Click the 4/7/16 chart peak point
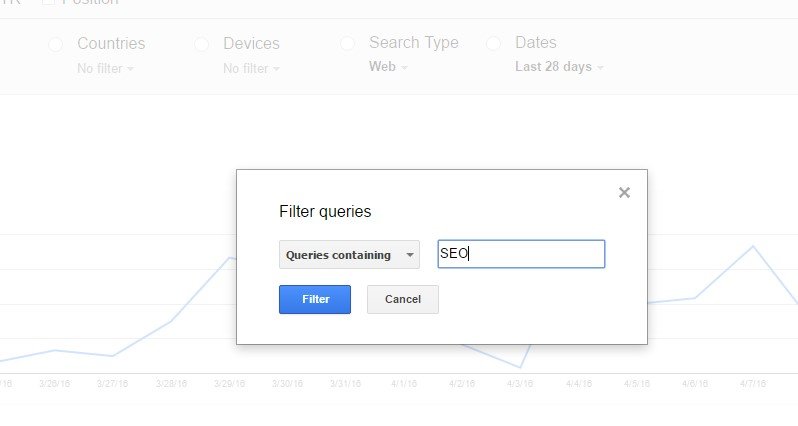 [753, 246]
